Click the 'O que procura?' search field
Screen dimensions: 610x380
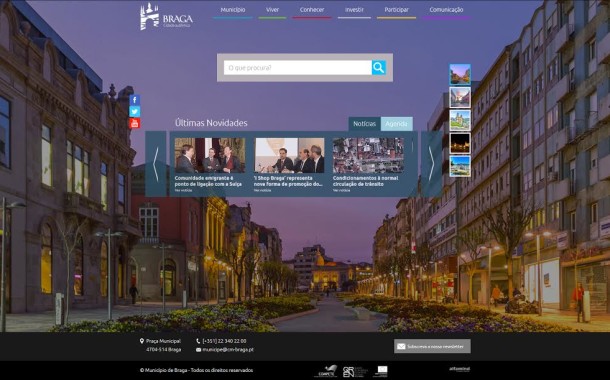298,68
